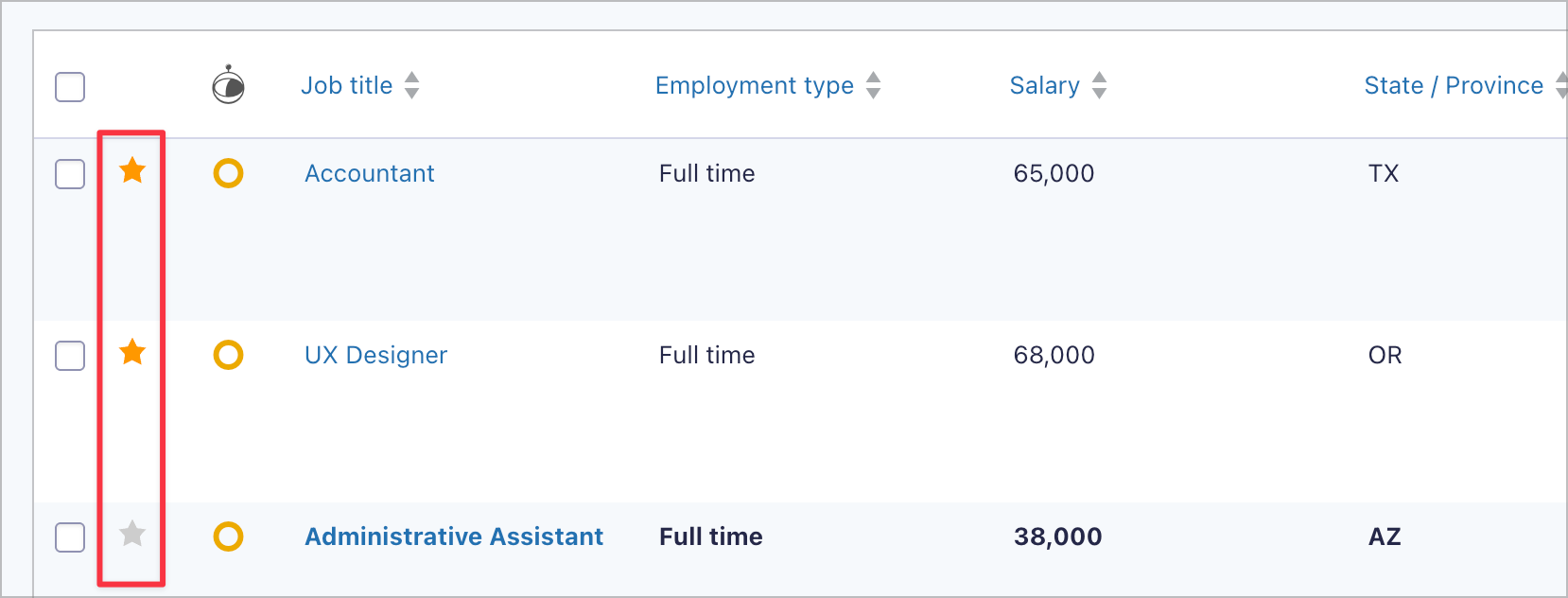This screenshot has height=598, width=1568.
Task: Open the Administrative Assistant entry link
Action: (453, 536)
